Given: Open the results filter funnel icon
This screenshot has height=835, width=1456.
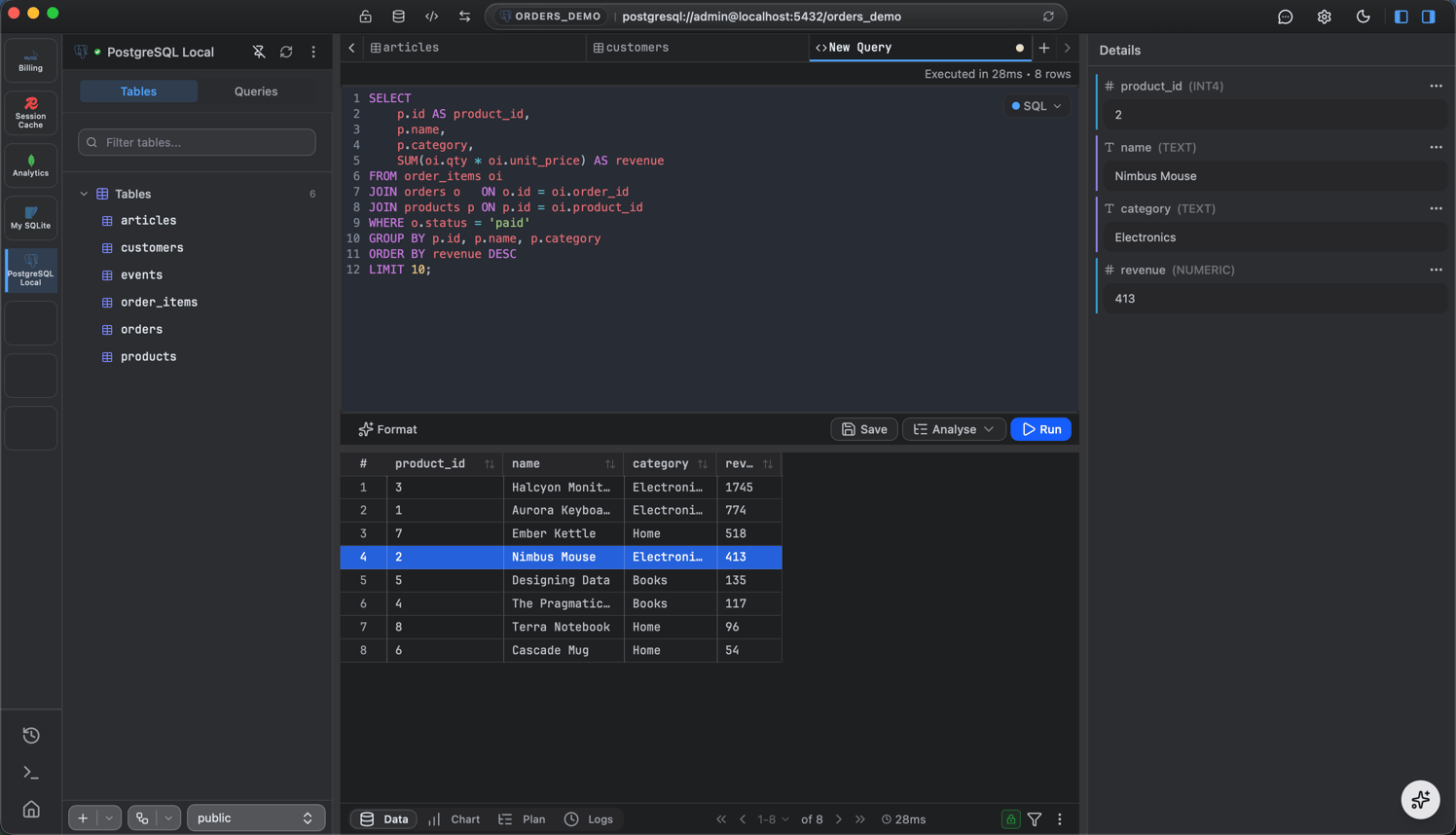Looking at the screenshot, I should pyautogui.click(x=1035, y=819).
